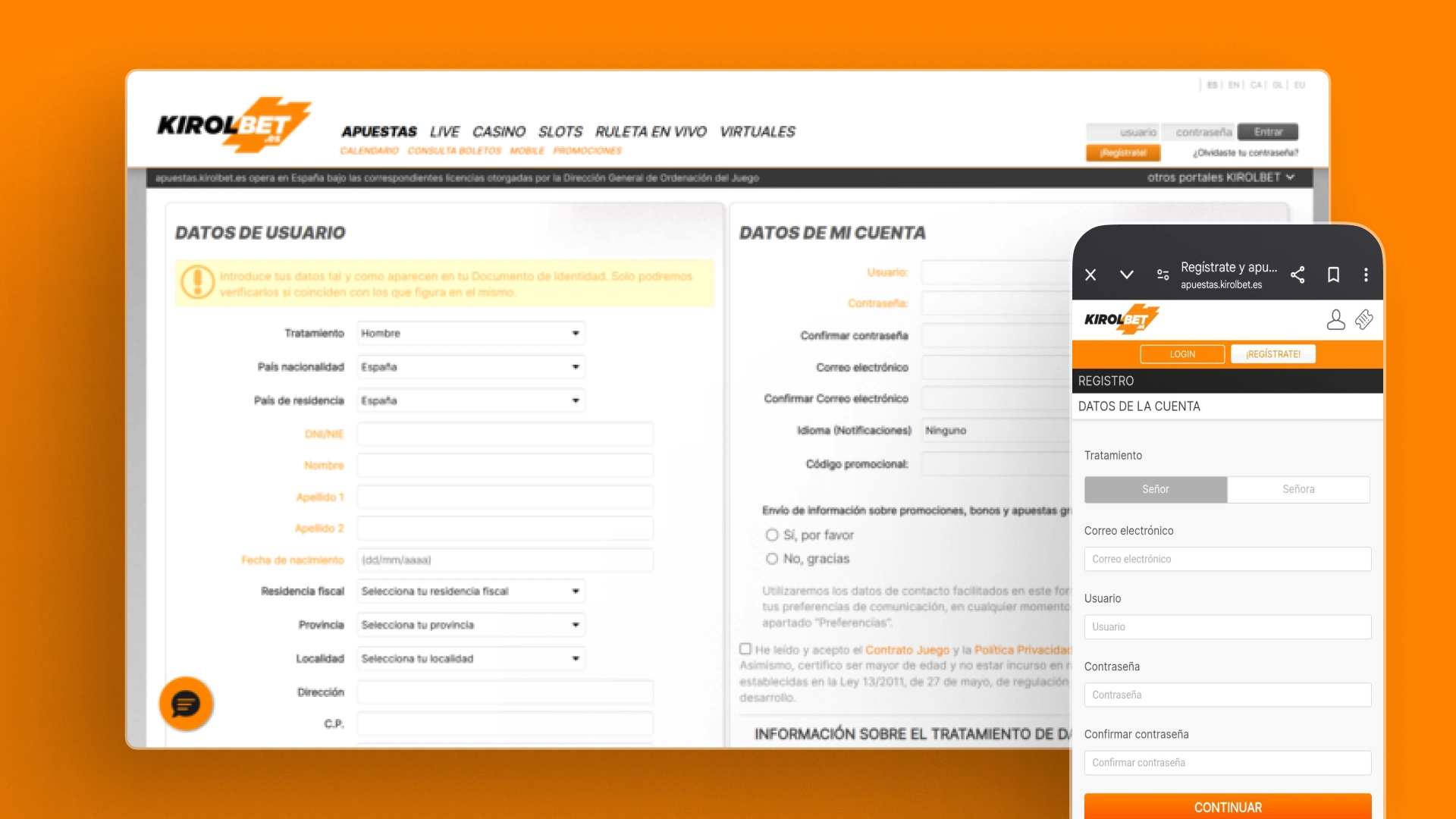Click '¿Olvidaste tu contraseña?' link
1456x819 pixels.
point(1245,152)
